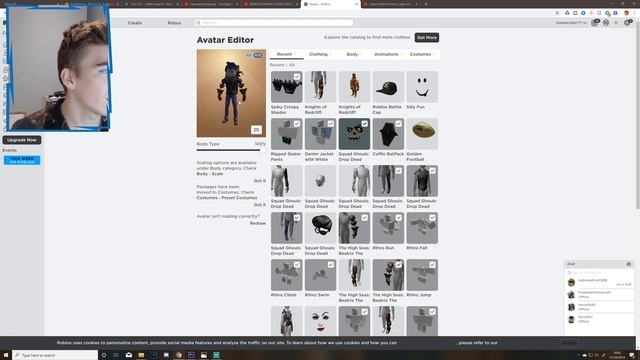Open File Explorer on taskbar

141,355
